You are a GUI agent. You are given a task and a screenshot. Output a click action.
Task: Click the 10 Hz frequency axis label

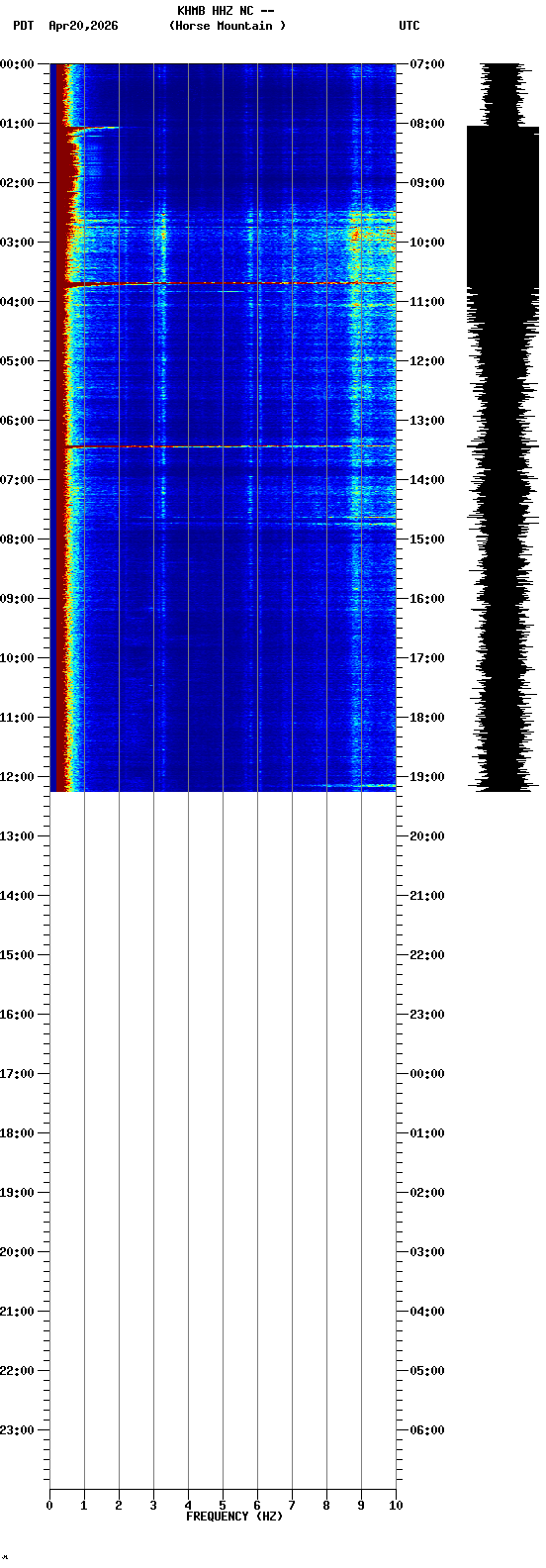(396, 1506)
